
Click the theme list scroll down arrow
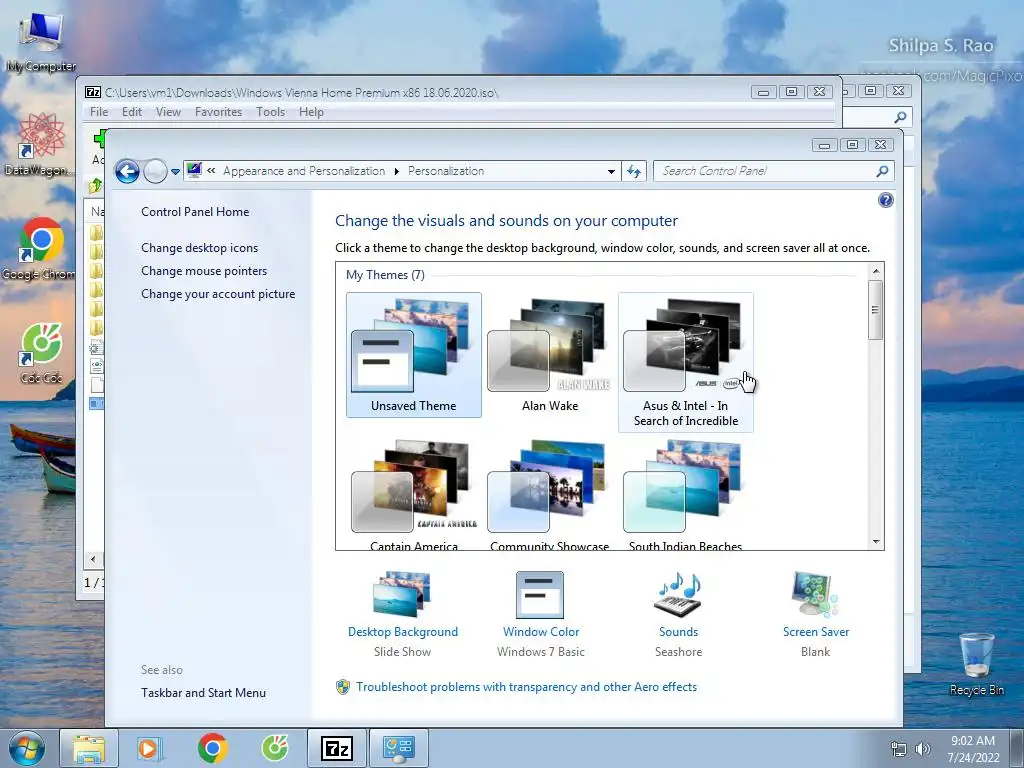tap(876, 541)
